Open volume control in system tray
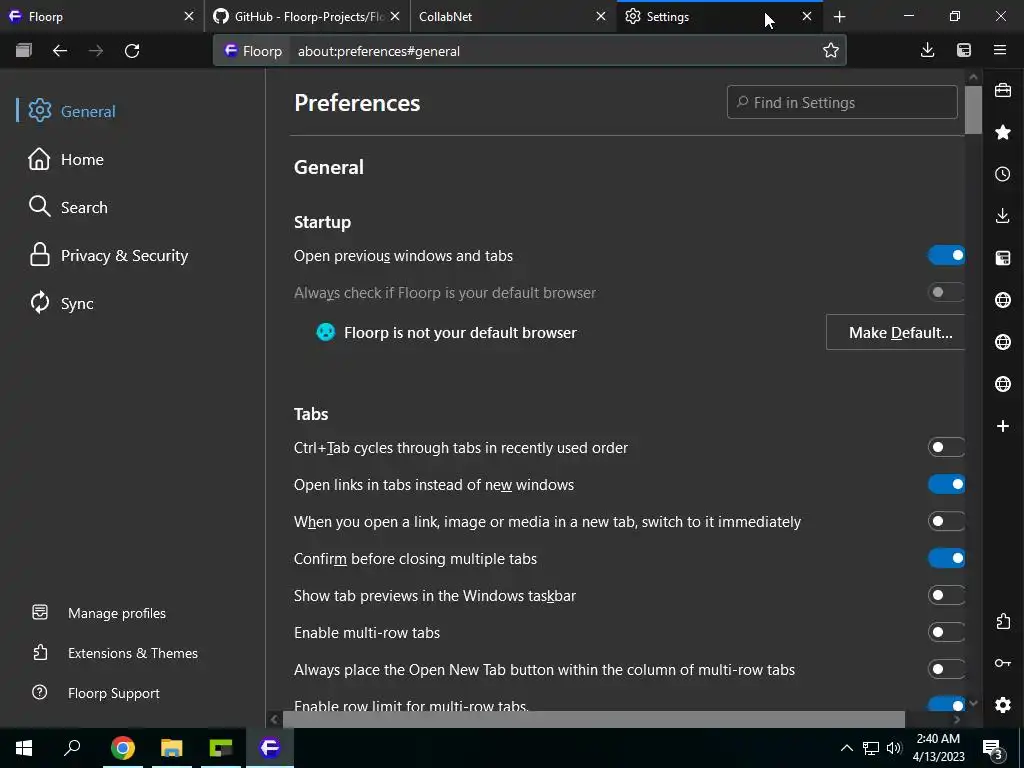The width and height of the screenshot is (1024, 768). [x=893, y=748]
